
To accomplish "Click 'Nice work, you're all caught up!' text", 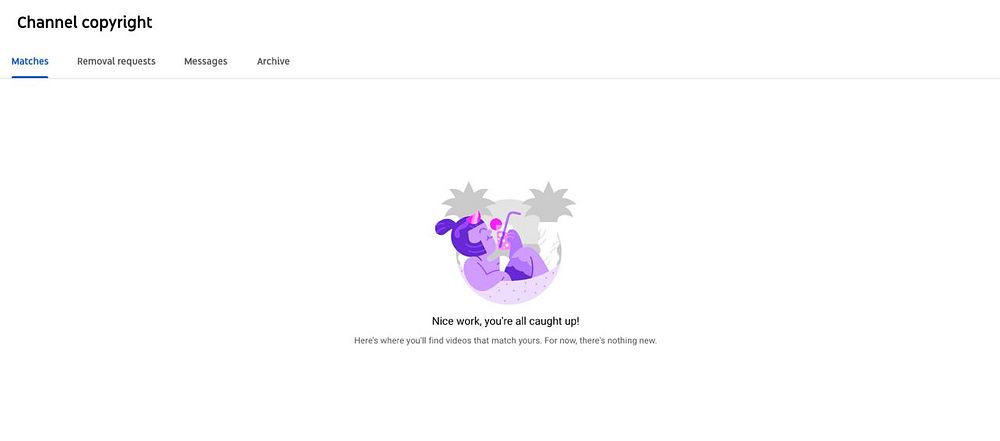I will click(506, 321).
